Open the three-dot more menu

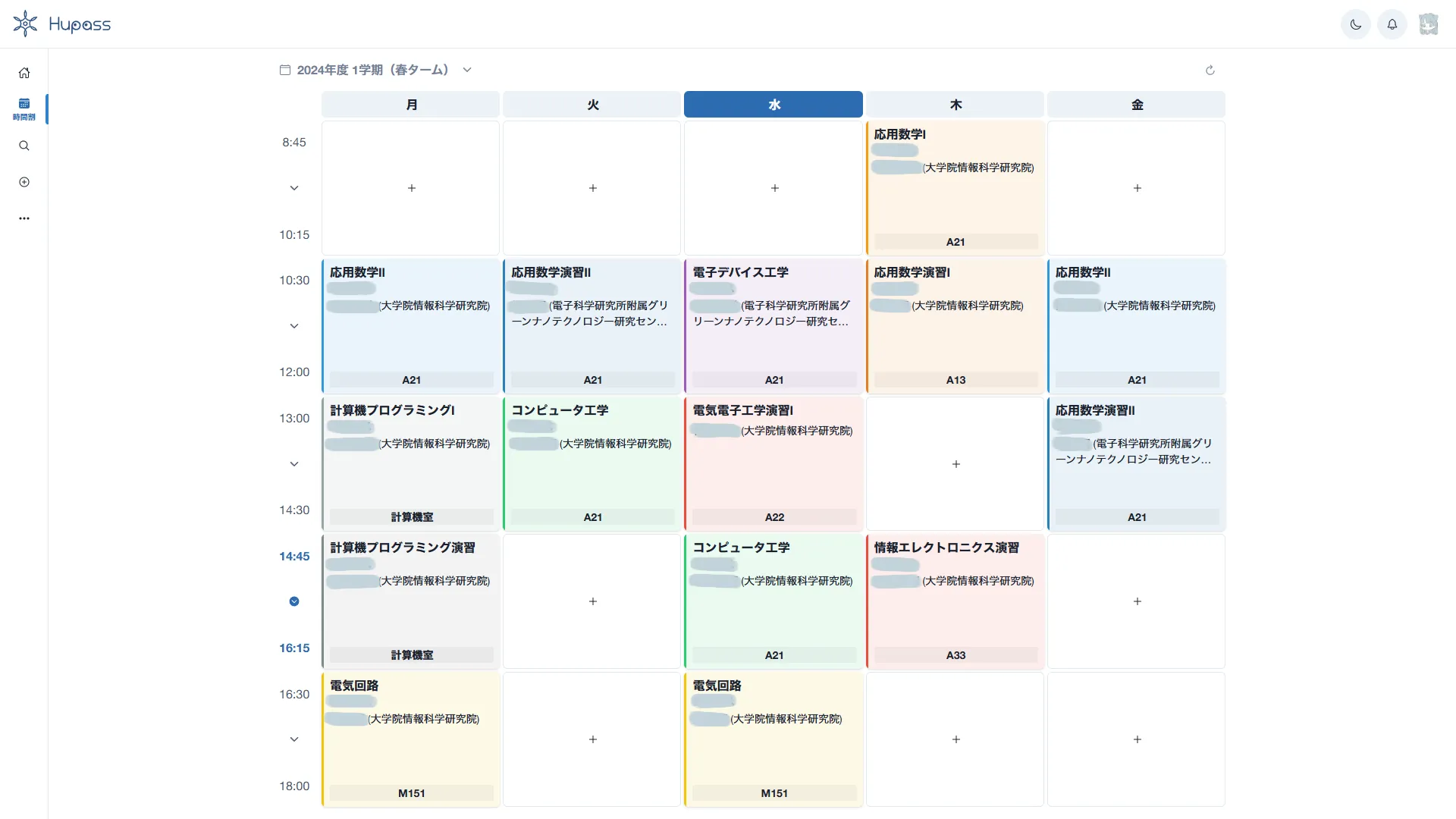[x=24, y=218]
